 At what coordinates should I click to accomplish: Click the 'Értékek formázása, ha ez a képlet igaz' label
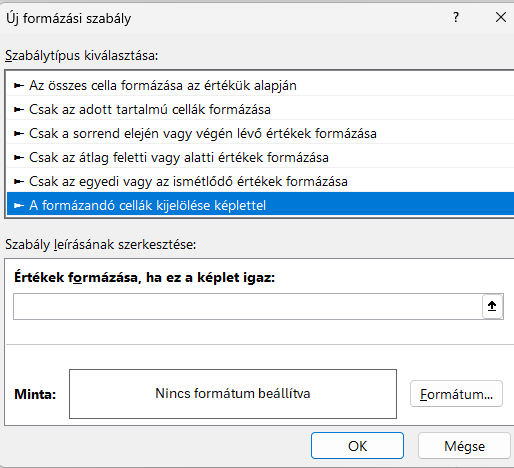point(144,277)
